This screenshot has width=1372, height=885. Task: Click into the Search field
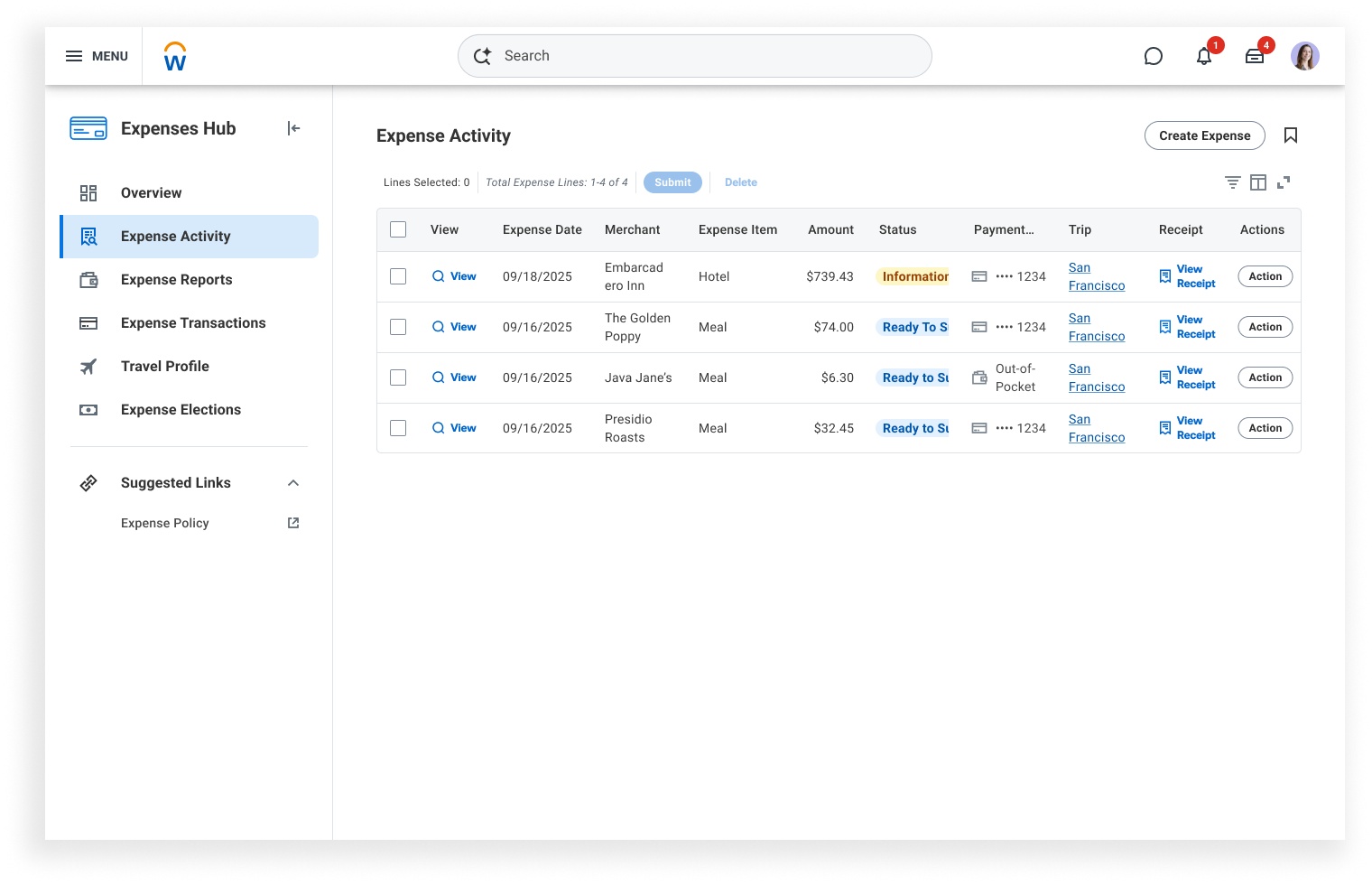pos(695,55)
